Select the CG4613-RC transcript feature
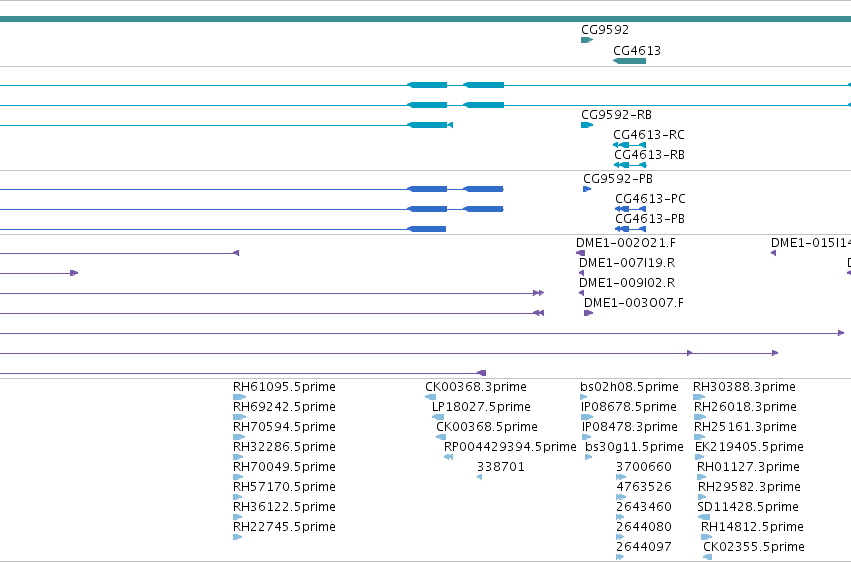 [630, 145]
